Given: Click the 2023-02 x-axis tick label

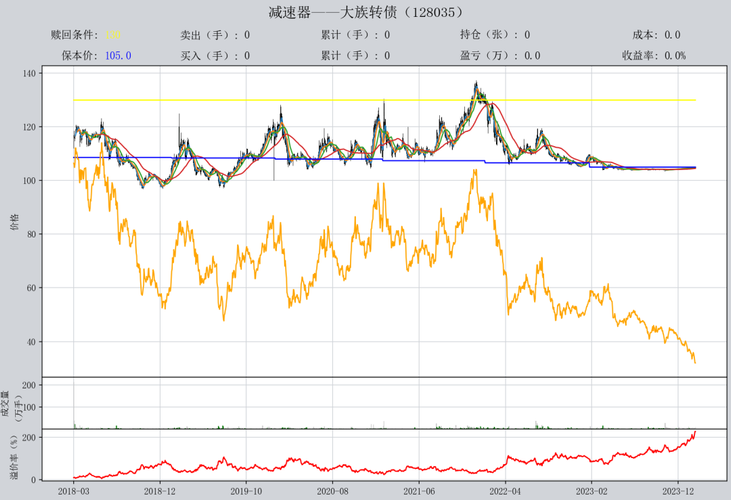Looking at the screenshot, I should coord(591,491).
